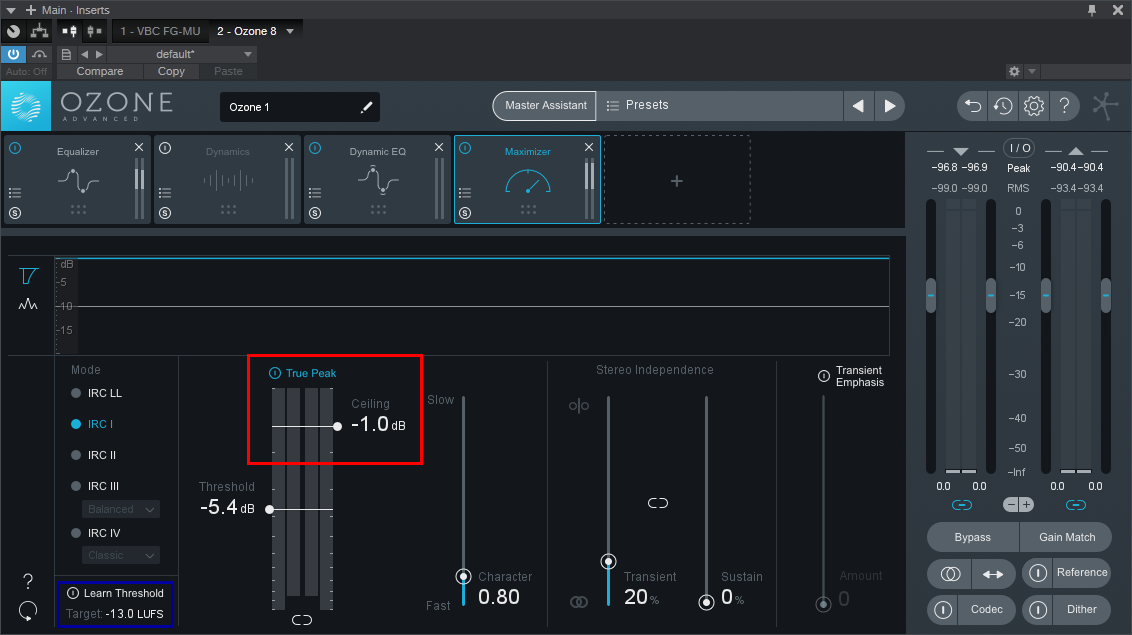This screenshot has height=635, width=1132.
Task: Edit preset name pencil icon
Action: click(366, 107)
